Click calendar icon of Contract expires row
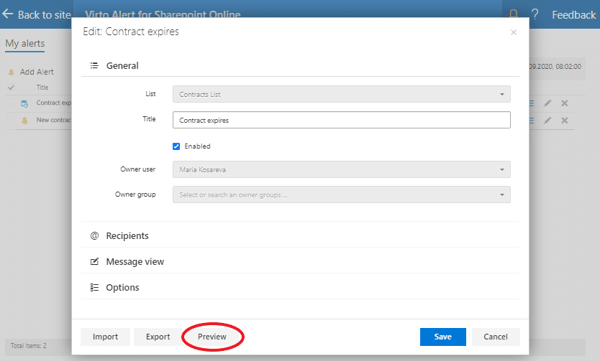 (x=24, y=103)
